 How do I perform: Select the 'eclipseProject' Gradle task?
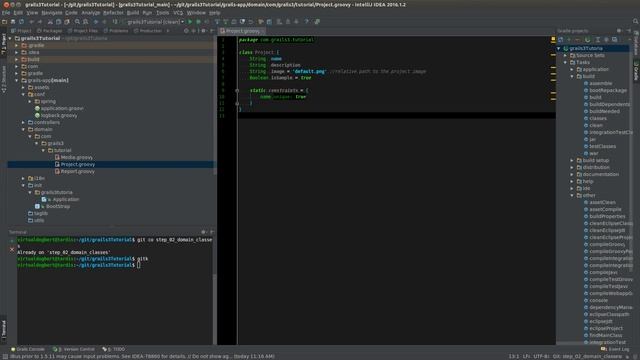tap(603, 329)
